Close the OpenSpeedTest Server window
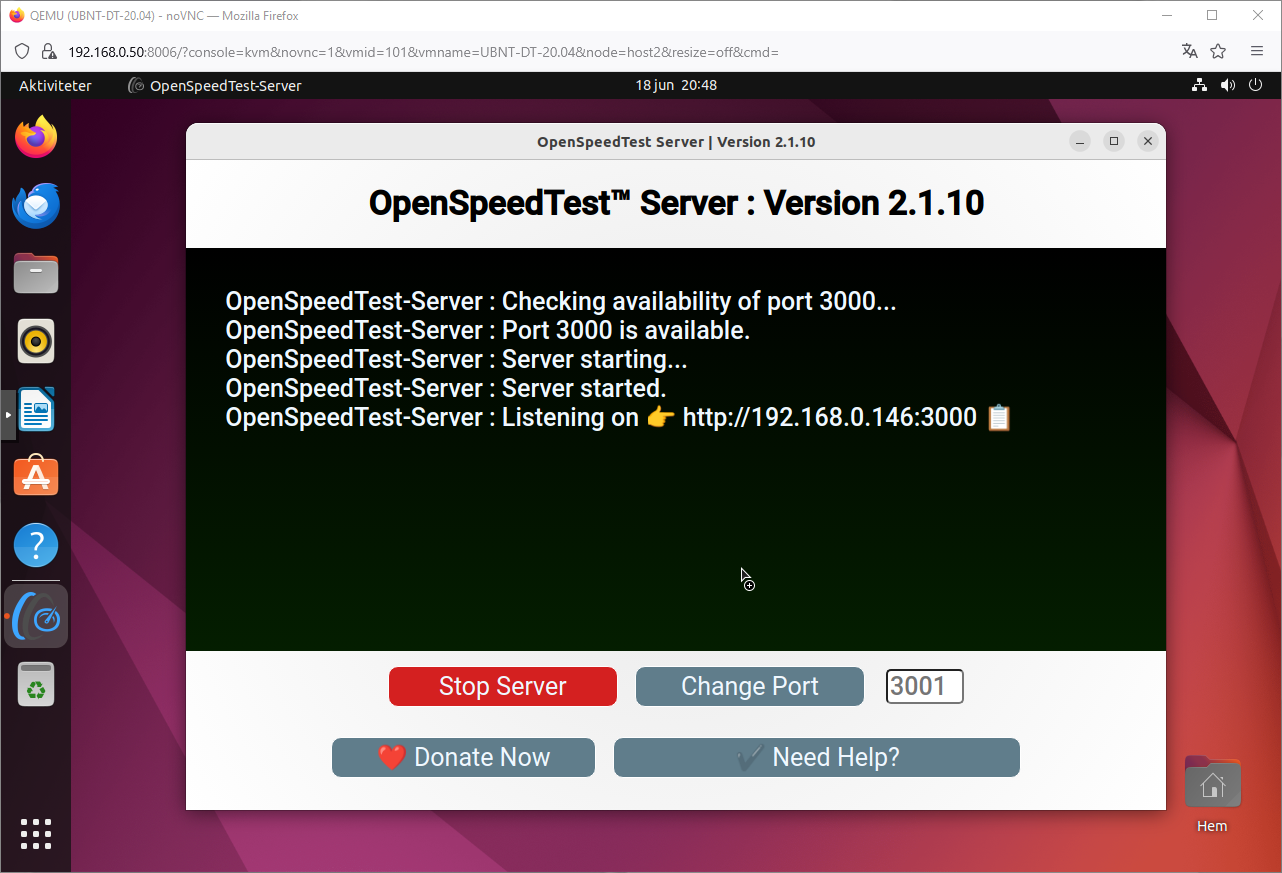This screenshot has width=1282, height=873. click(x=1148, y=142)
